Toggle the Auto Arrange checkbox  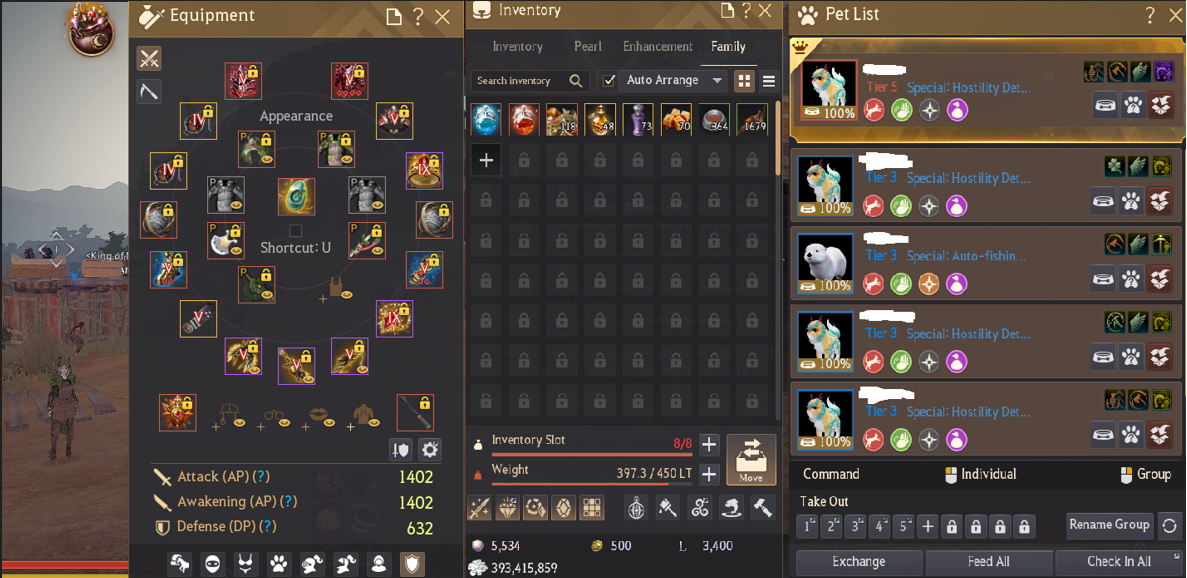pos(608,80)
